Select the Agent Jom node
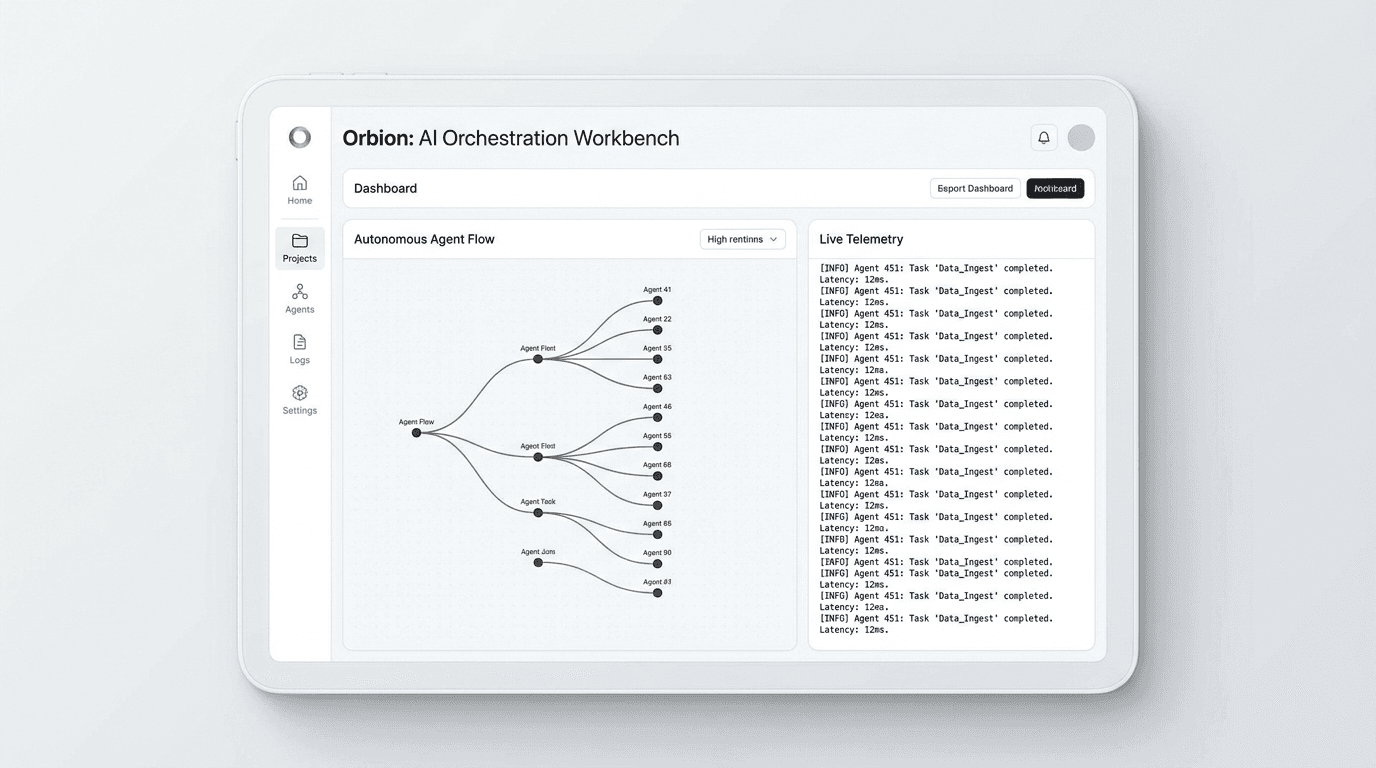1376x768 pixels. coord(538,563)
